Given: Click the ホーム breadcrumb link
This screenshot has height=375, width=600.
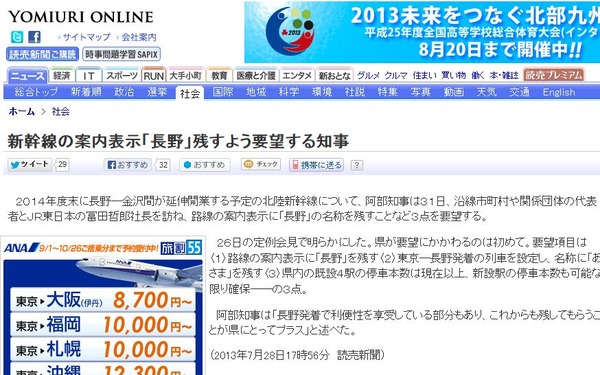Looking at the screenshot, I should coord(21,111).
